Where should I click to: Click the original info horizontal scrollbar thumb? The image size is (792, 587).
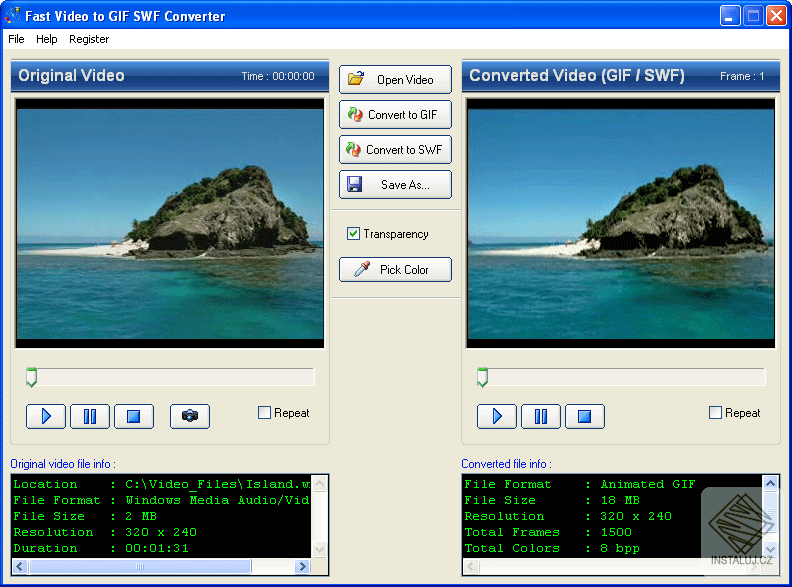(x=140, y=566)
